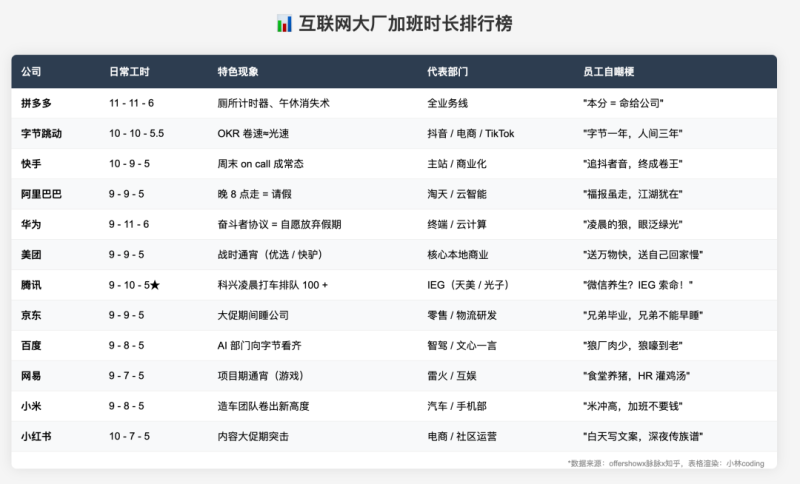Click the quote "白天写文案，深夜传族谱"
800x484 pixels.
[643, 437]
